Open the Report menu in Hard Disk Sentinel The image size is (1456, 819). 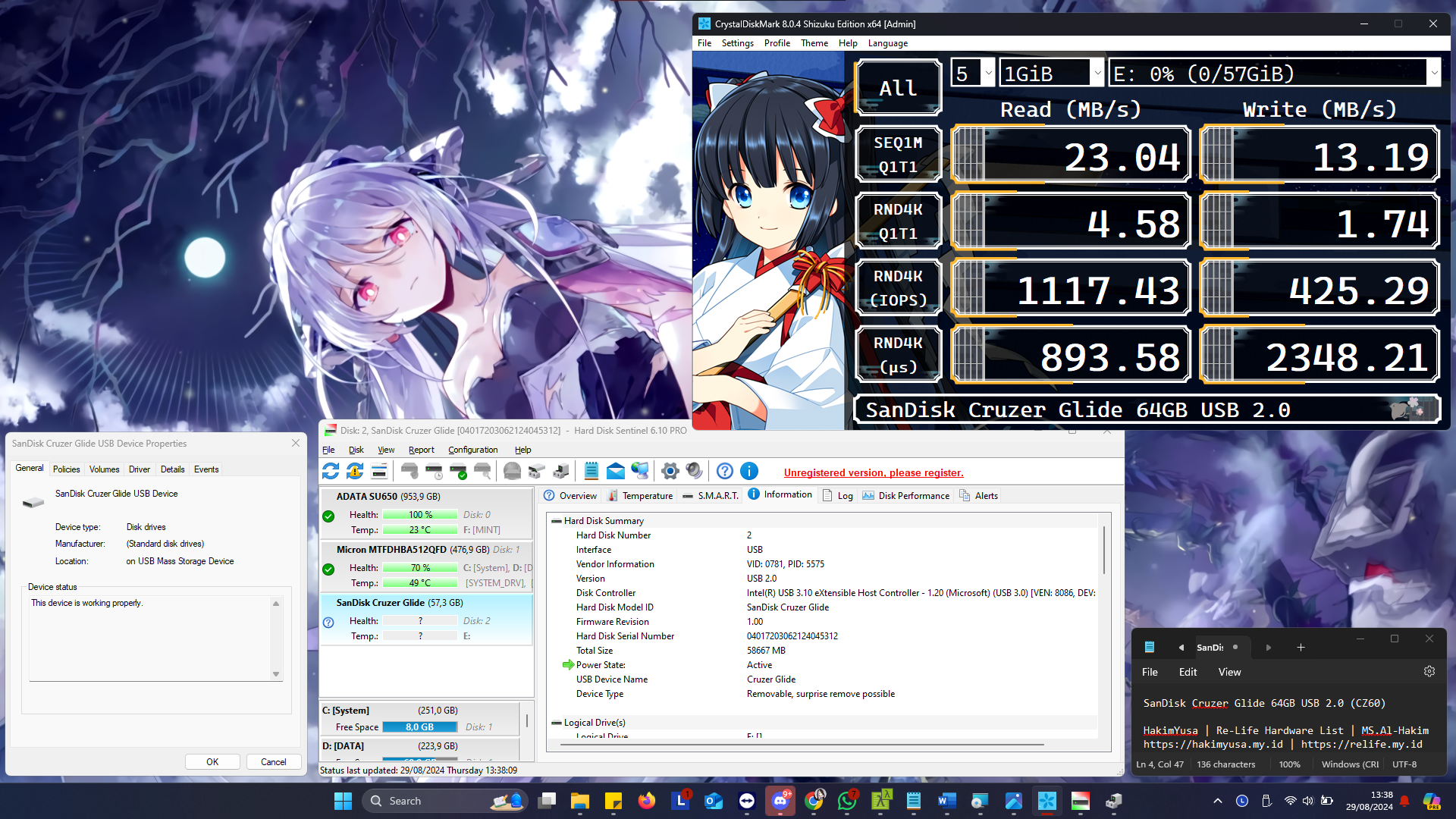click(x=421, y=450)
